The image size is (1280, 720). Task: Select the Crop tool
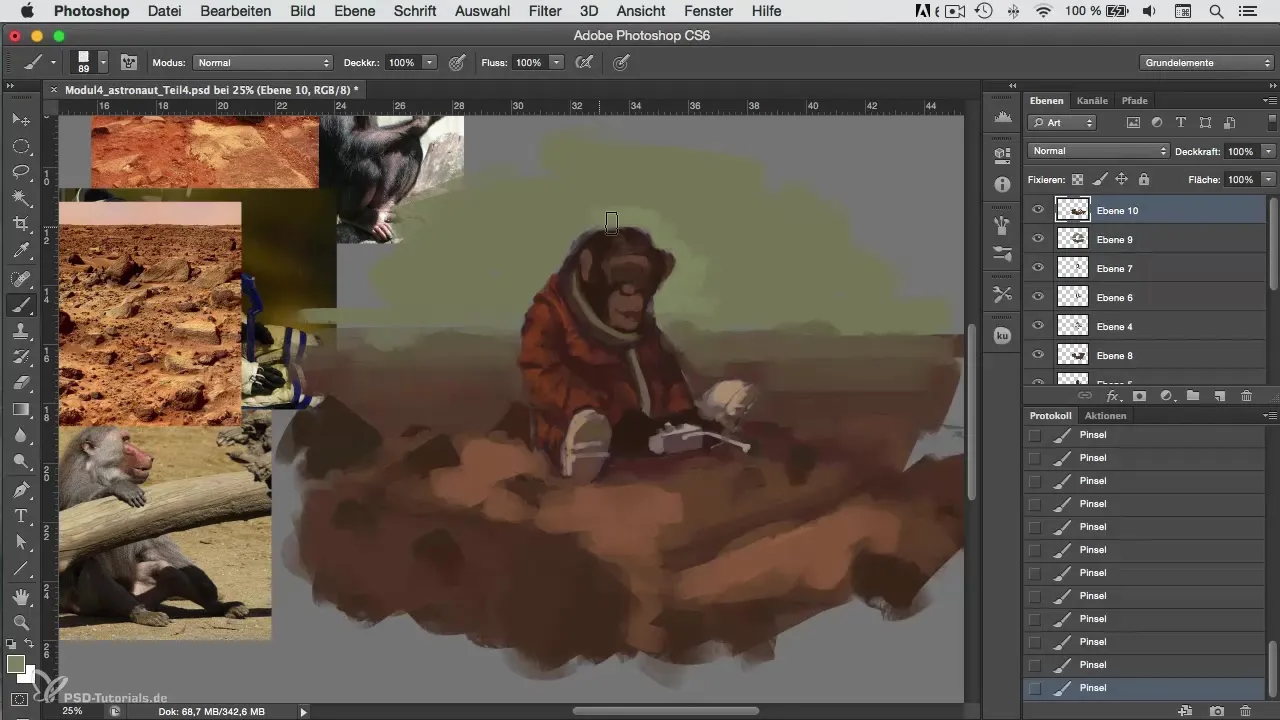pyautogui.click(x=20, y=224)
